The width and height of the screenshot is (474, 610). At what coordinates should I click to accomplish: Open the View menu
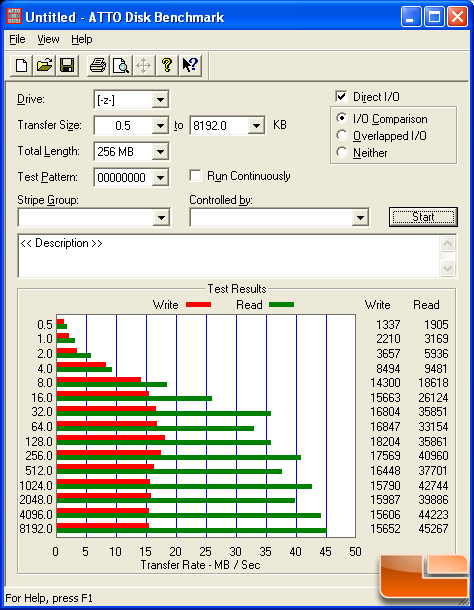click(x=48, y=39)
